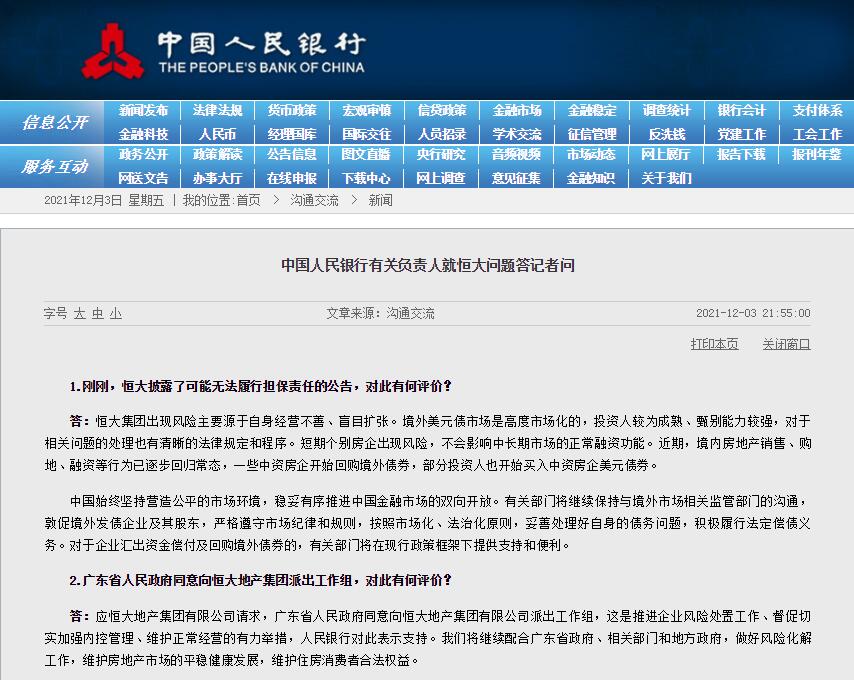This screenshot has width=854, height=680.
Task: Click 沟通交流 breadcrumb link
Action: (314, 200)
